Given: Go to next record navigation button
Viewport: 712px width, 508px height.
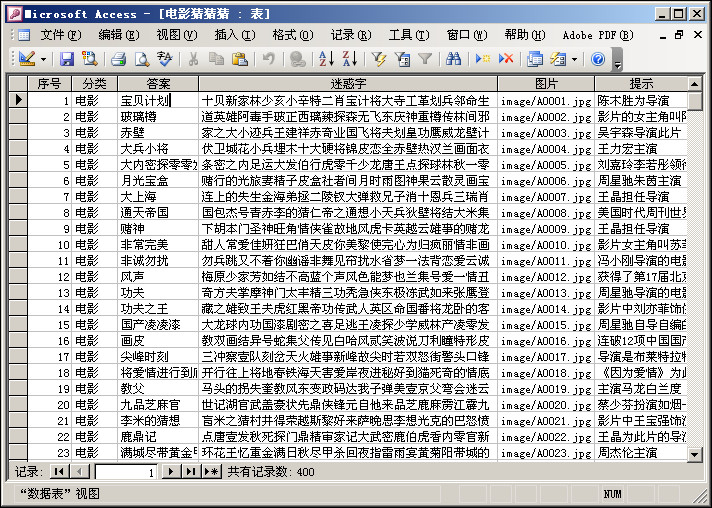Looking at the screenshot, I should coord(171,472).
